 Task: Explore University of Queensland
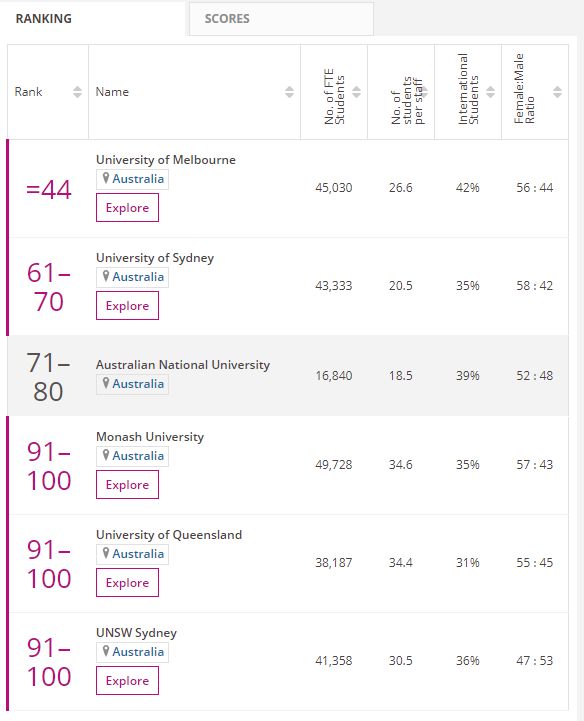pos(127,582)
